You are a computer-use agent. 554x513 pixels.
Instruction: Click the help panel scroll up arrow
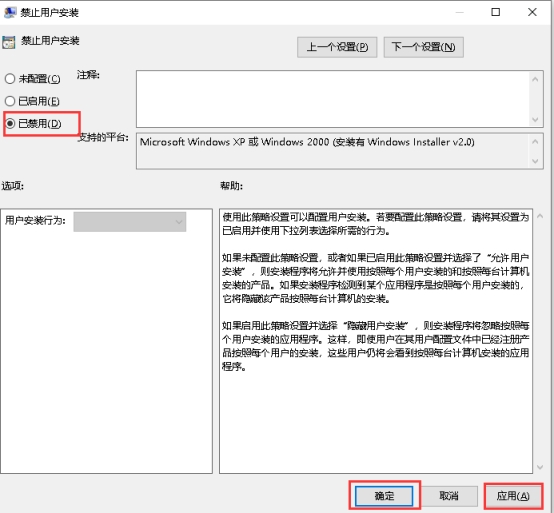(540, 216)
